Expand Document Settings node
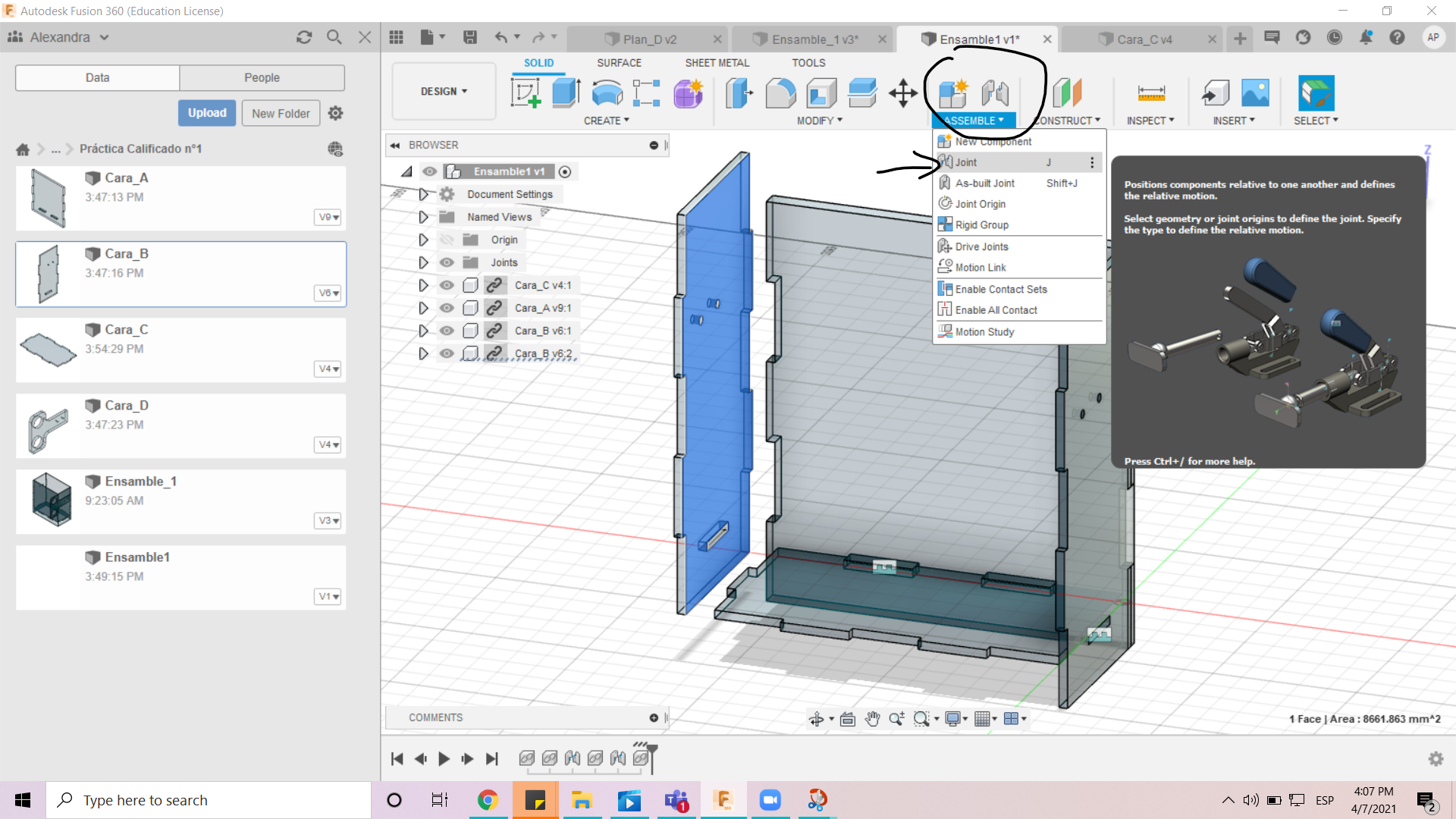 tap(423, 194)
